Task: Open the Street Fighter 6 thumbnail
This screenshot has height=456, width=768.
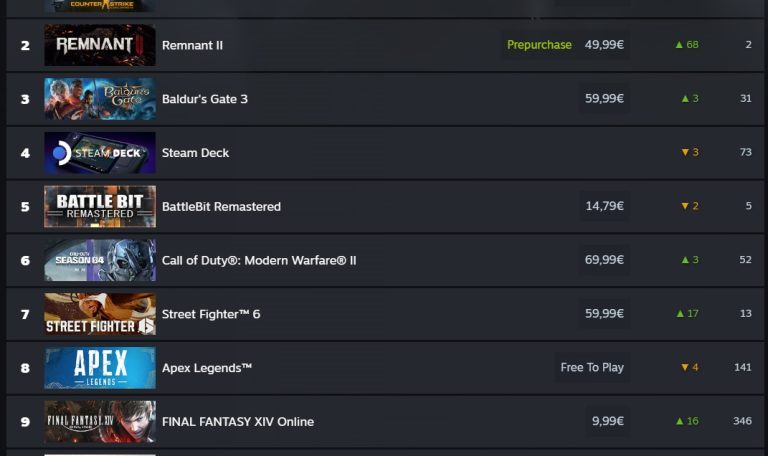Action: click(100, 314)
